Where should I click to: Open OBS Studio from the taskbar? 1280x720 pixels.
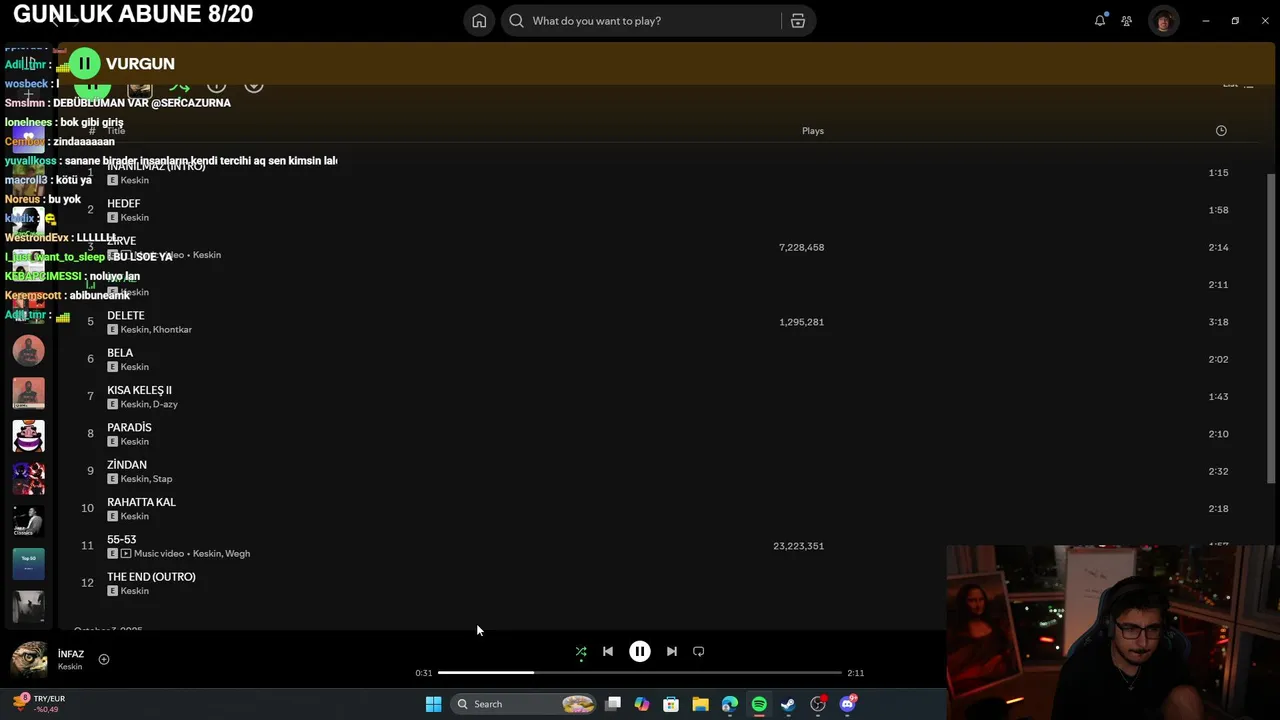(x=818, y=704)
